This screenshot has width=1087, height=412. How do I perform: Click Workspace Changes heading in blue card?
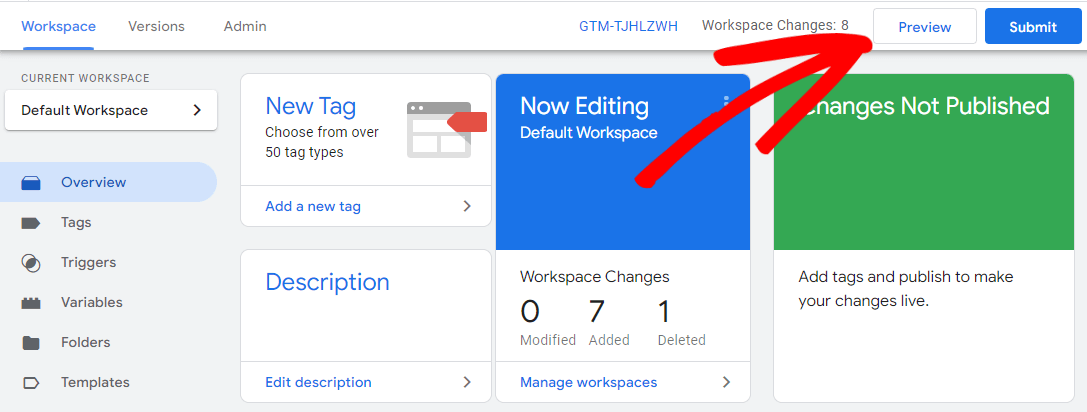click(x=595, y=277)
